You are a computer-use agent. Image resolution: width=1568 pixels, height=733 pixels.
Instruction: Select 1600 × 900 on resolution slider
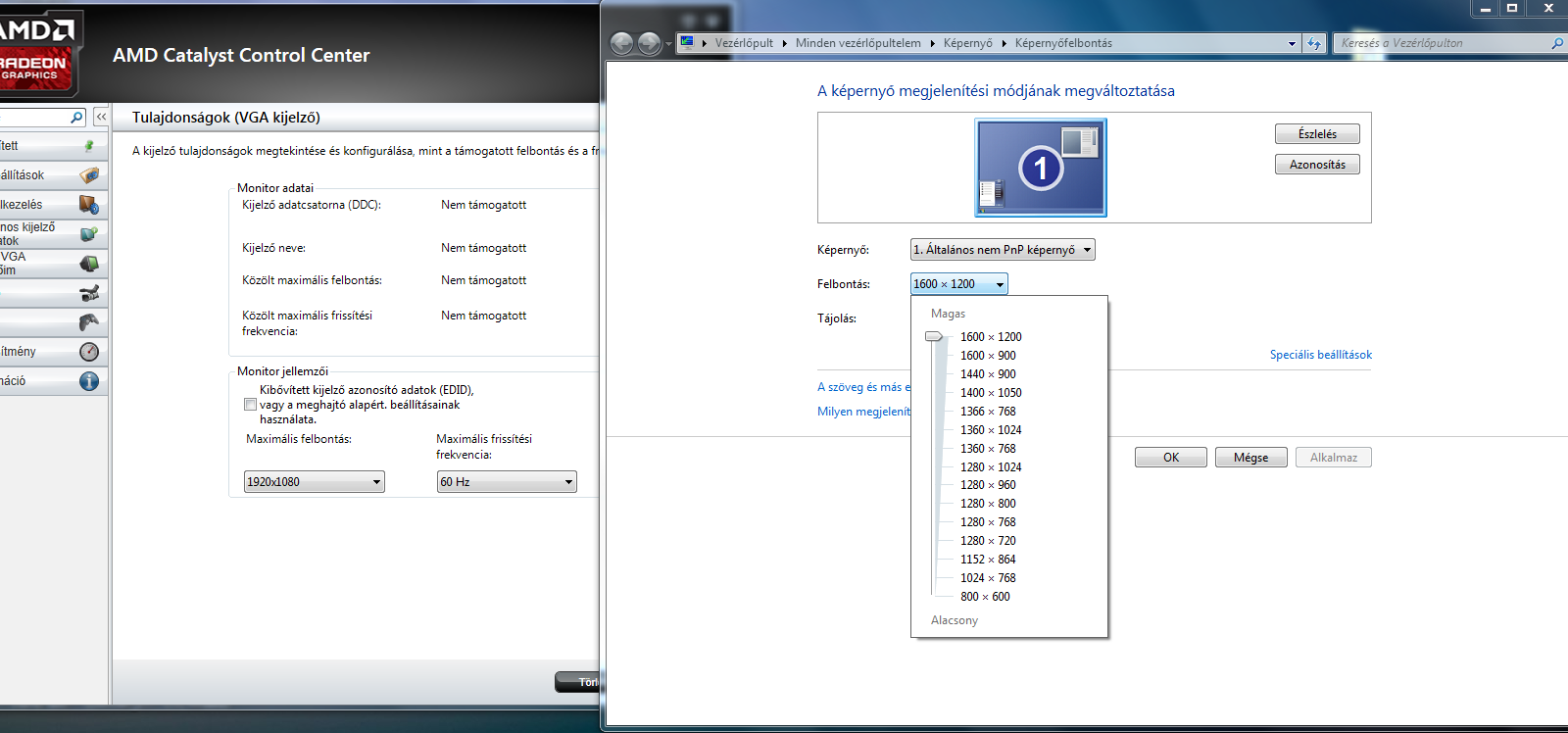pyautogui.click(x=988, y=356)
